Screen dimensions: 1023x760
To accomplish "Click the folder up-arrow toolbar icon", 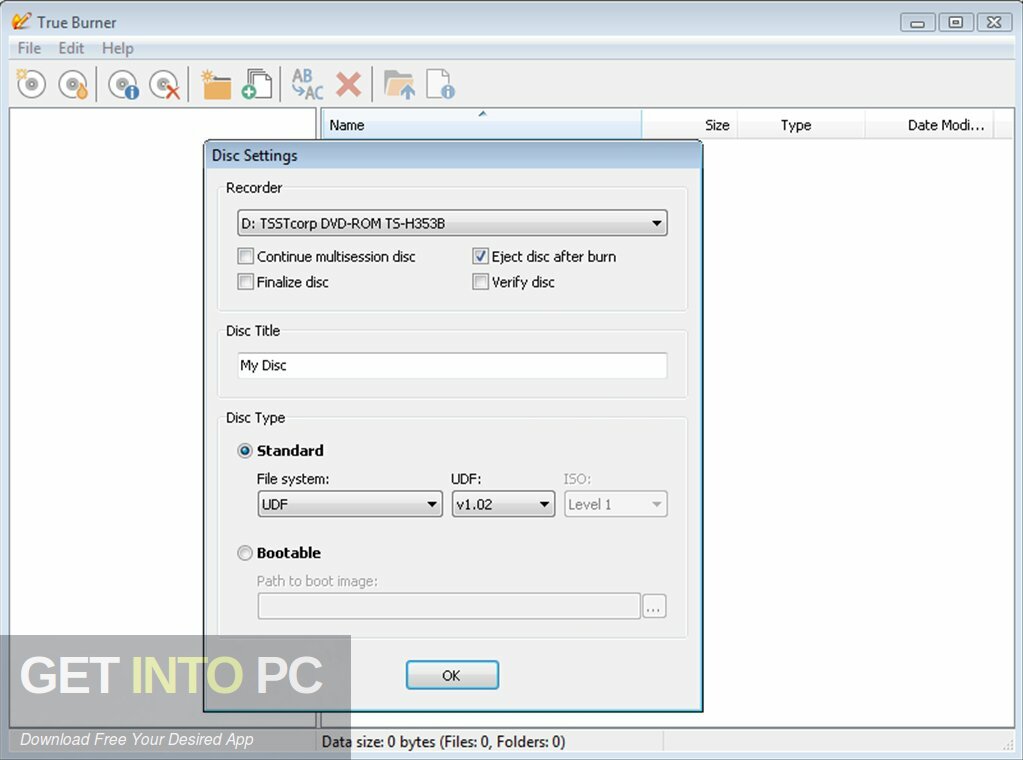I will pyautogui.click(x=399, y=84).
